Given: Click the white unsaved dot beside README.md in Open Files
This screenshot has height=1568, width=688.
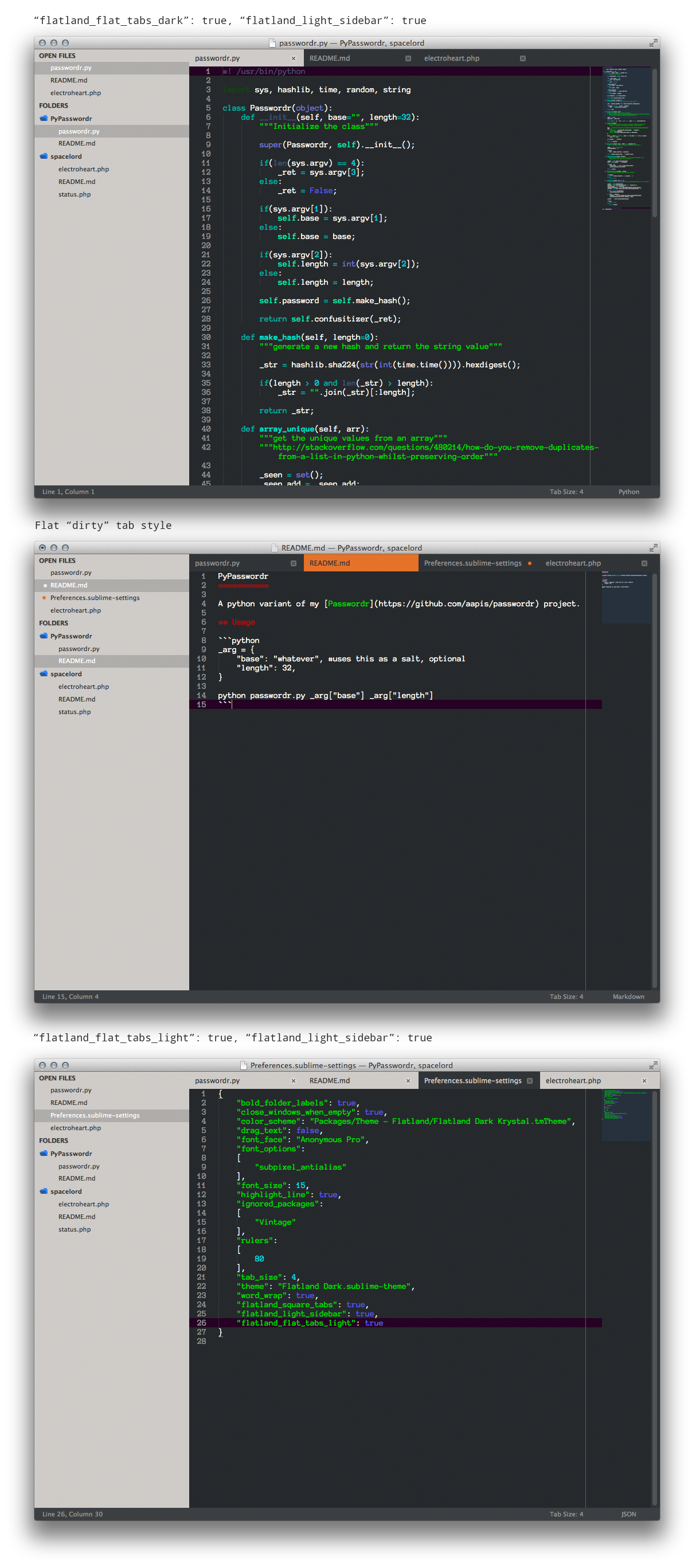Looking at the screenshot, I should click(45, 586).
